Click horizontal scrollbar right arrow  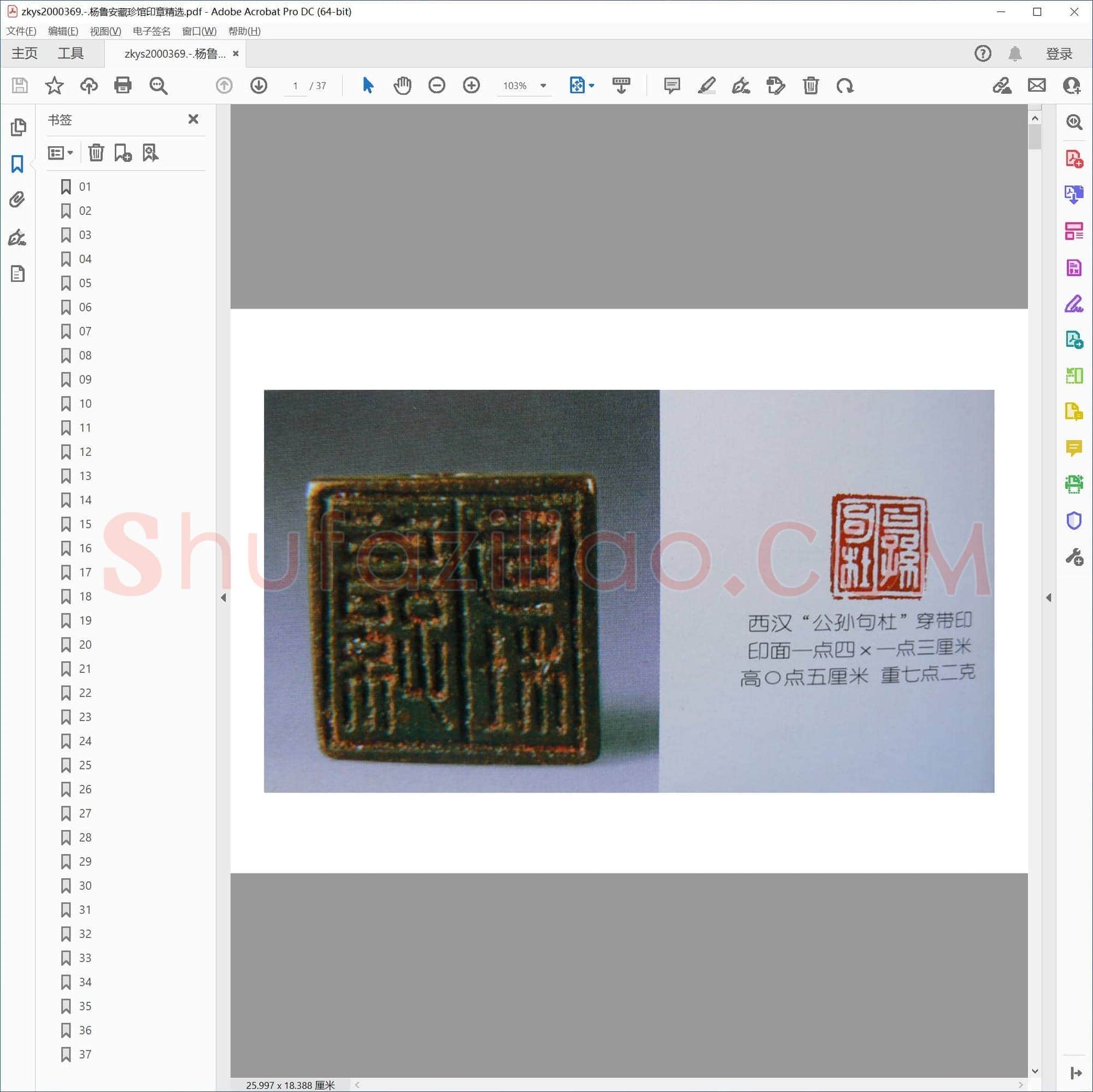pyautogui.click(x=1020, y=1085)
